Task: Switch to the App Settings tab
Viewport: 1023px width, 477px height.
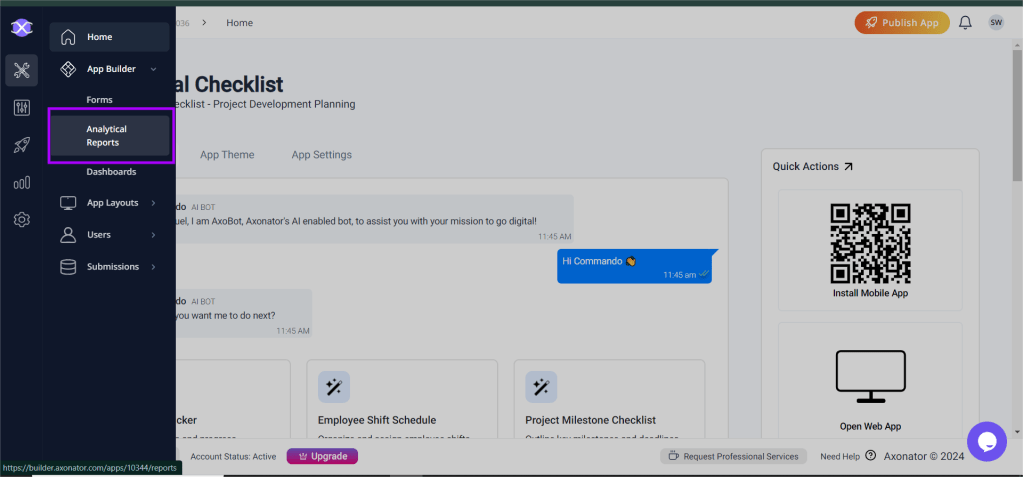Action: coord(321,155)
